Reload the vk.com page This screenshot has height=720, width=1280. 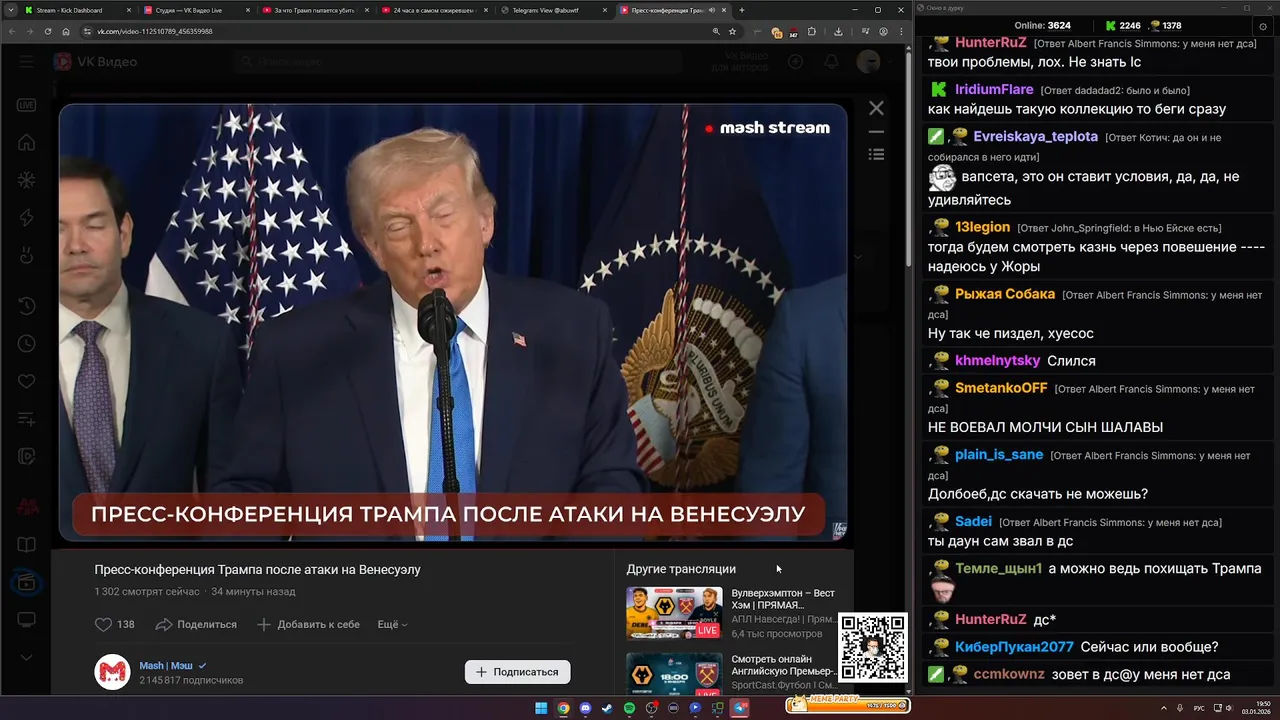pyautogui.click(x=48, y=31)
